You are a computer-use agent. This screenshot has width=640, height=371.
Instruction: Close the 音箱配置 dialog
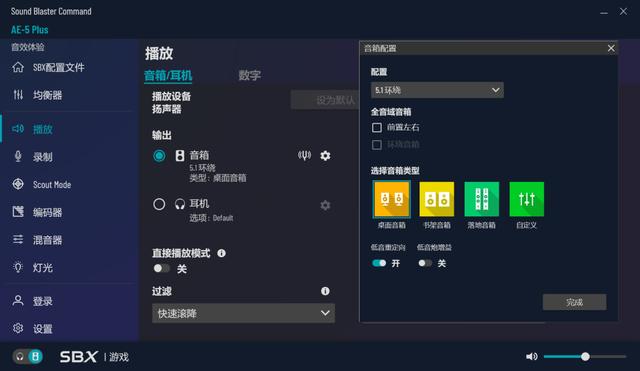tap(611, 48)
